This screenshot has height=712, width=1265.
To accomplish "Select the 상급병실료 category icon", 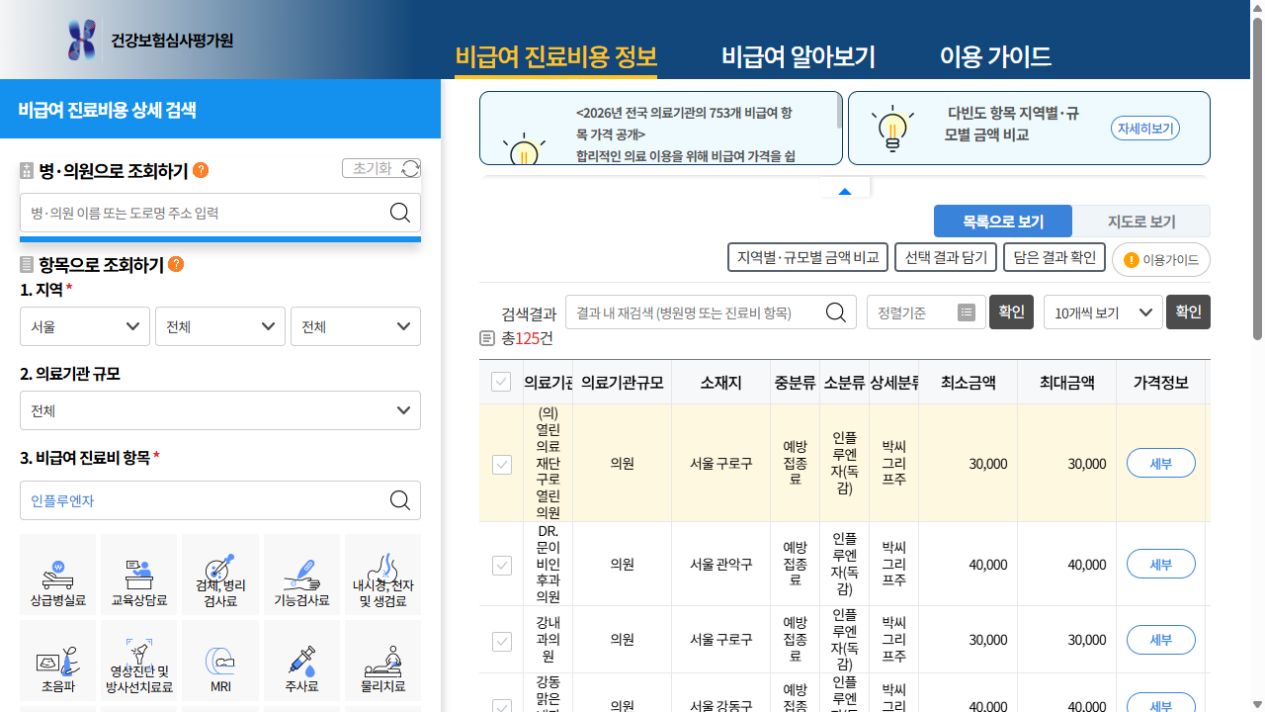I will (57, 574).
